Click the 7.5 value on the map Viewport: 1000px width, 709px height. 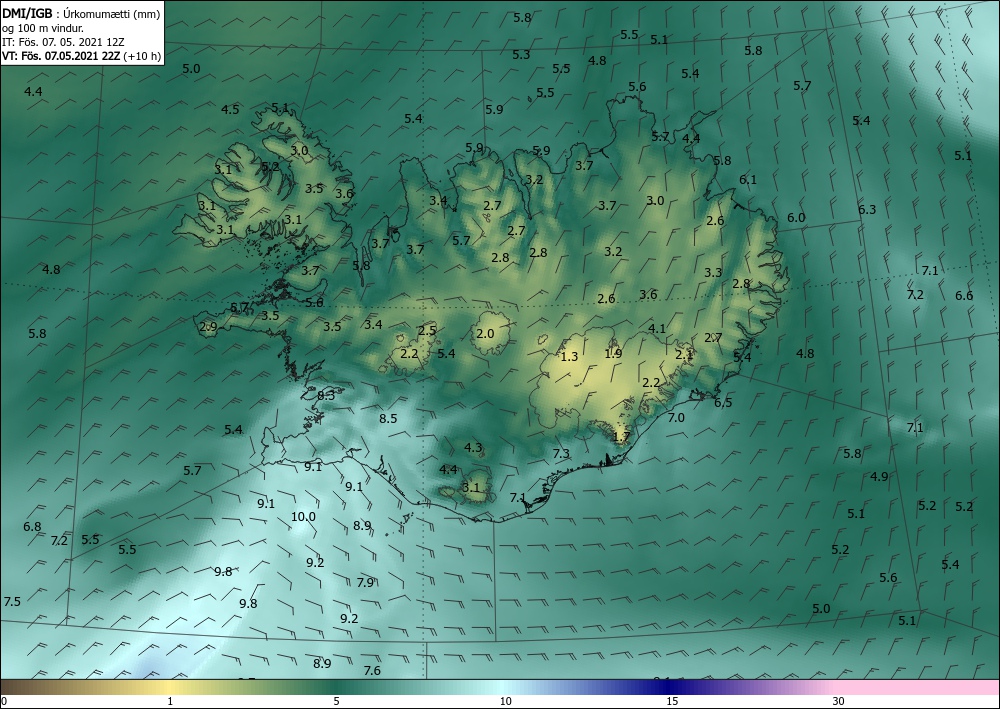[12, 601]
